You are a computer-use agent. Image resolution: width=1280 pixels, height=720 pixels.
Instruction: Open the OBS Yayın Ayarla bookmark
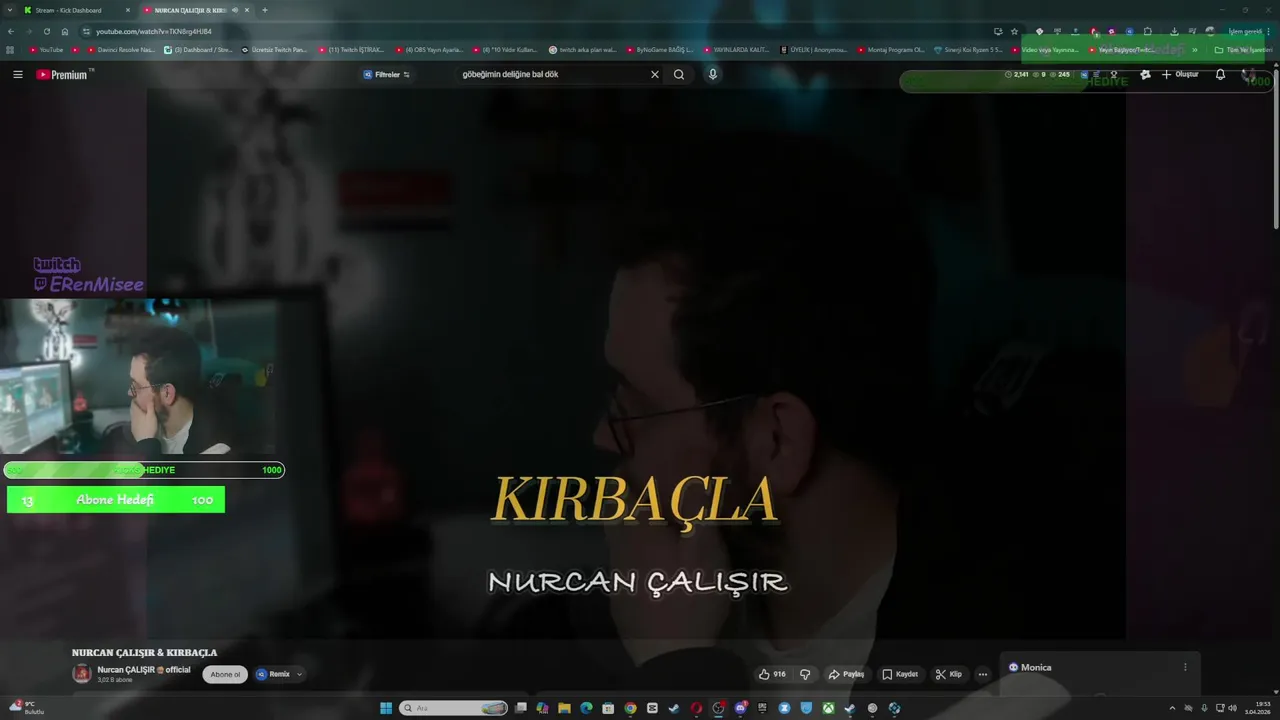click(x=428, y=49)
